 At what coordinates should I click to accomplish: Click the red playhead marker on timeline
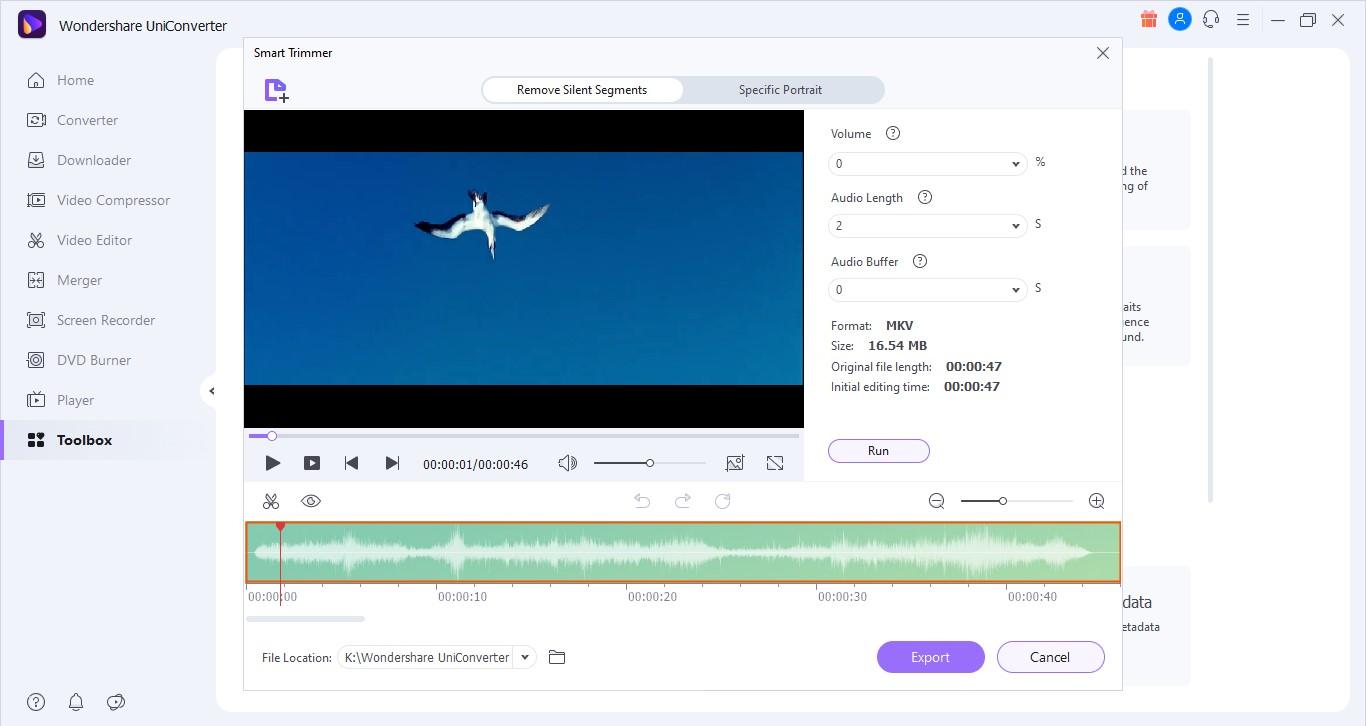pos(280,526)
